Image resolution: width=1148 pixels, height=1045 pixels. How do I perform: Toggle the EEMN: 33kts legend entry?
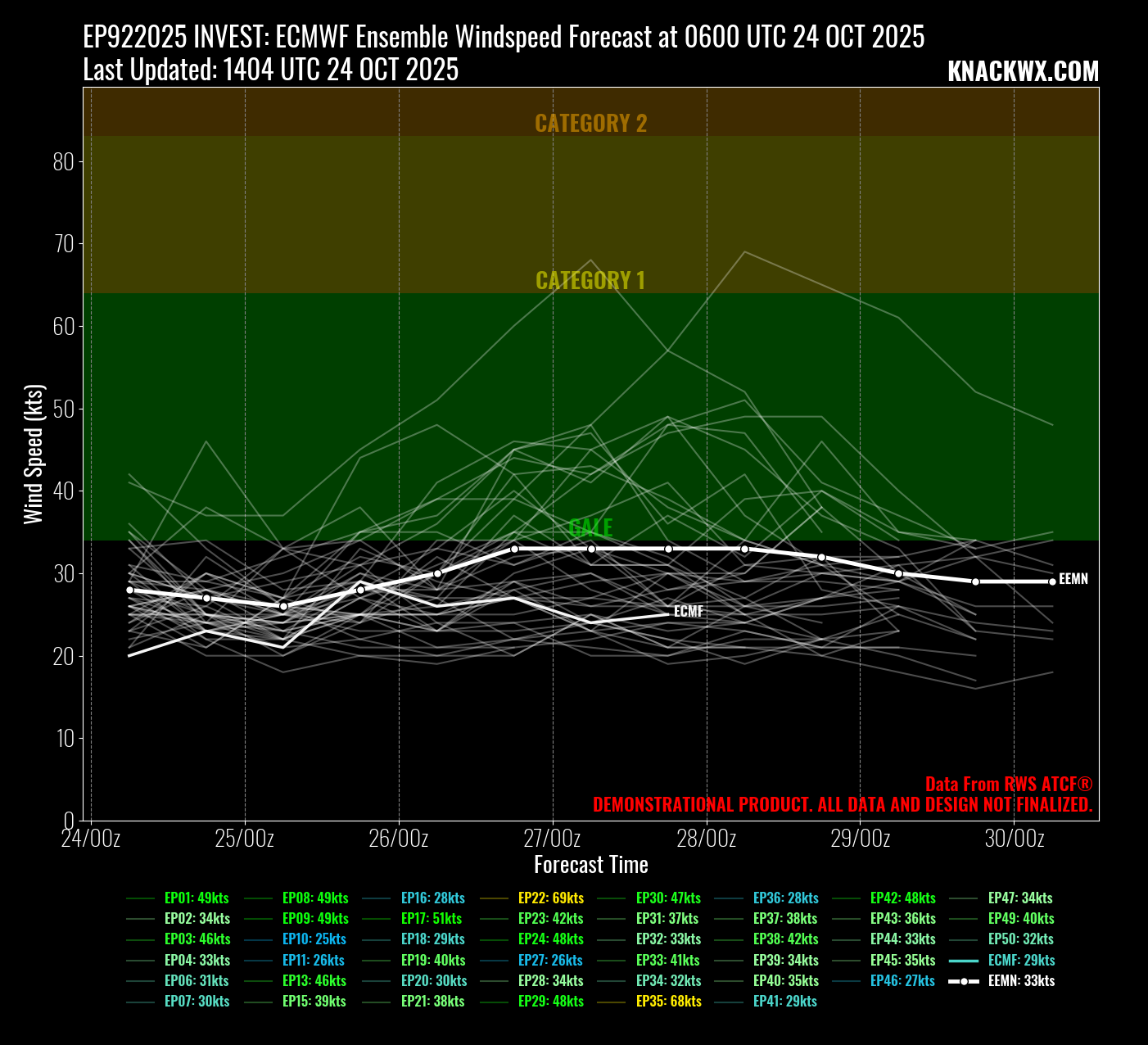click(x=1020, y=980)
